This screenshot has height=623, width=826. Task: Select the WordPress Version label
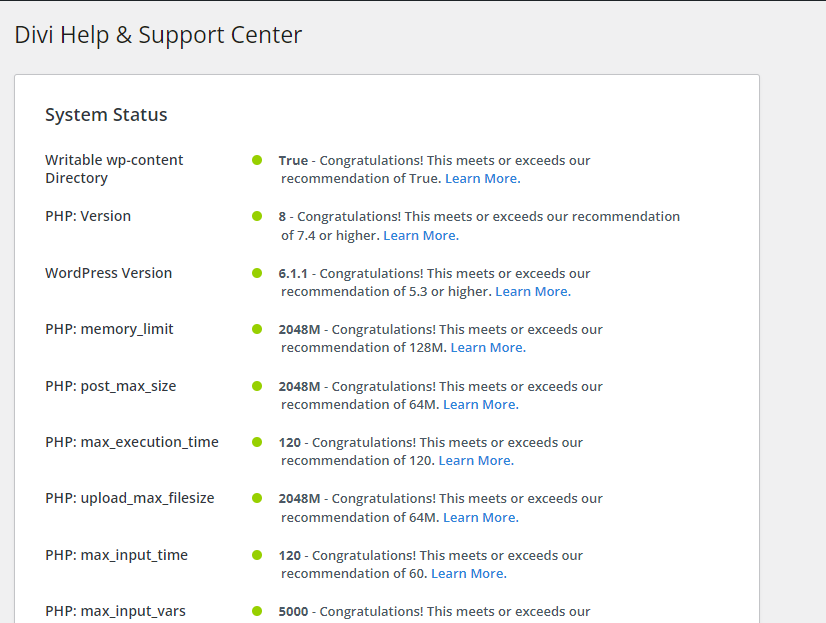tap(109, 273)
